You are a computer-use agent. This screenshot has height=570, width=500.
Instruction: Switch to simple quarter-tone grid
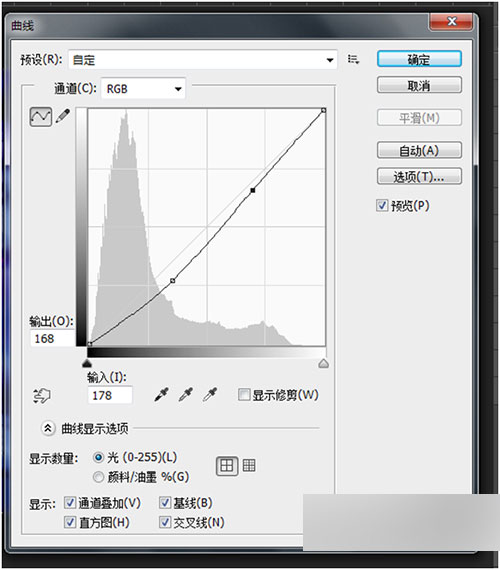[227, 466]
